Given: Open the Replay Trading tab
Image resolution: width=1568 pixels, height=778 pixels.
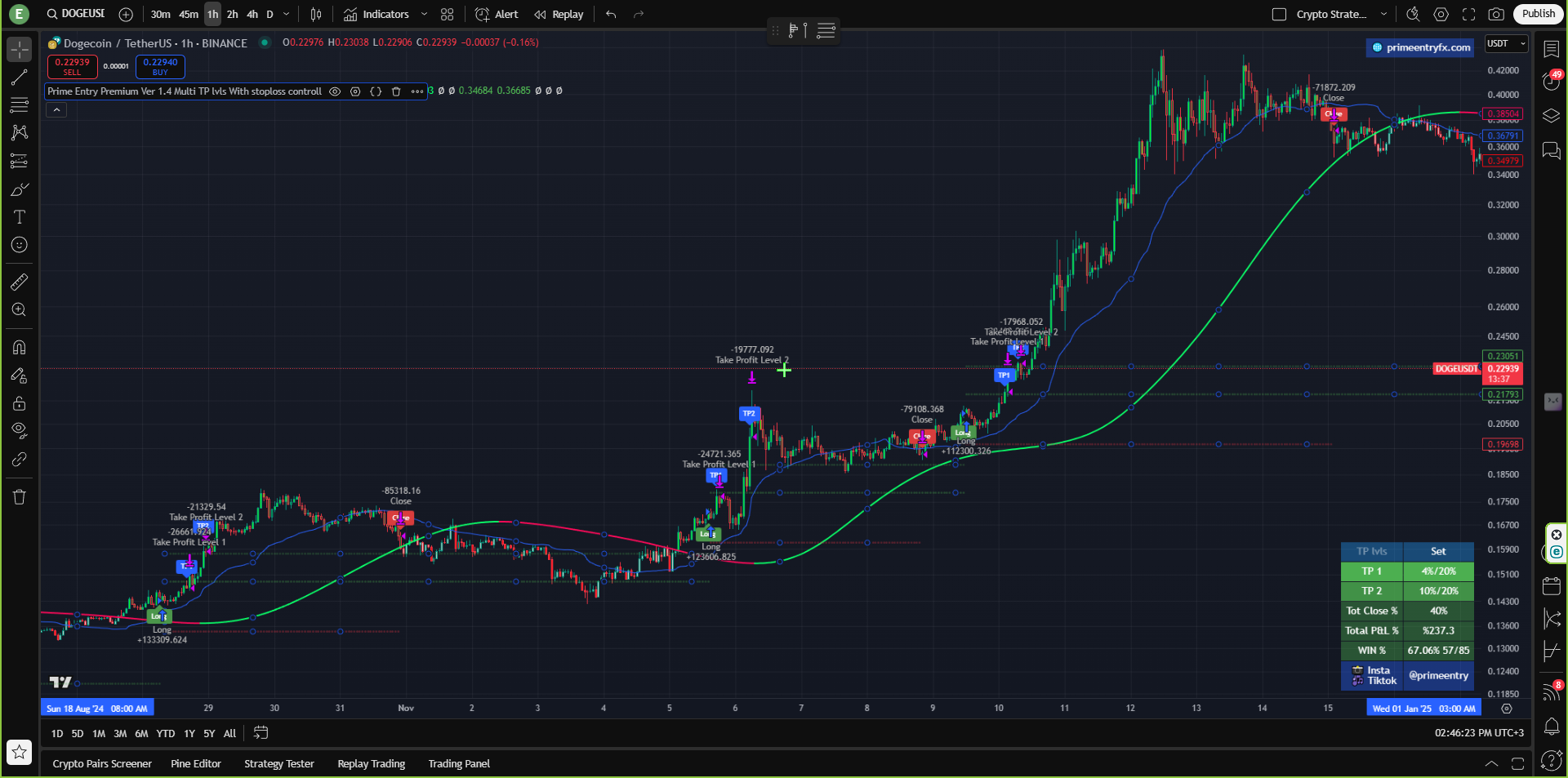Looking at the screenshot, I should point(372,764).
